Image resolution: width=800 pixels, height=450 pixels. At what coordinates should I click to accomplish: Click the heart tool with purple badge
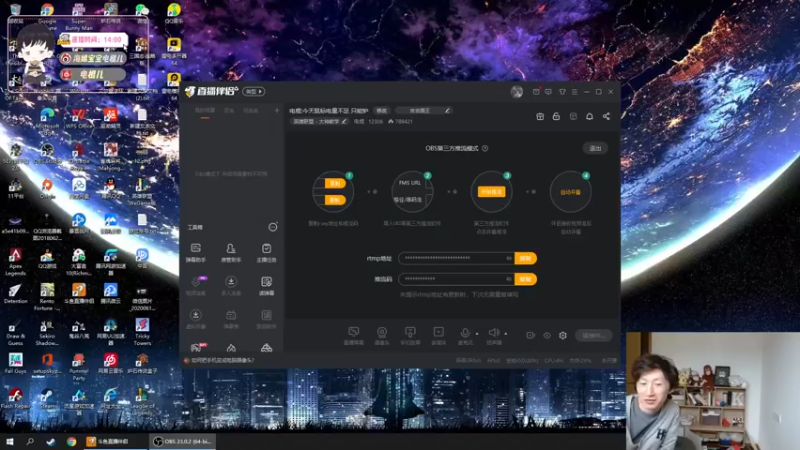[x=195, y=286]
